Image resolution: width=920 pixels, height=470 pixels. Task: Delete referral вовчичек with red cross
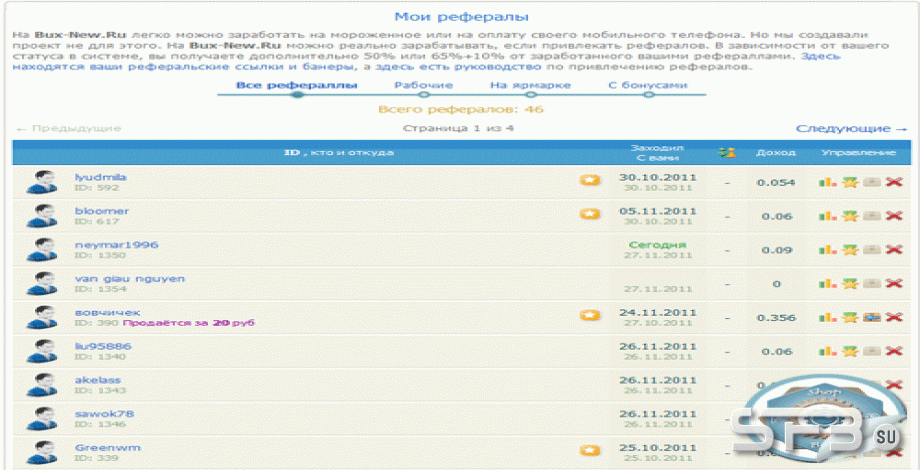(894, 317)
